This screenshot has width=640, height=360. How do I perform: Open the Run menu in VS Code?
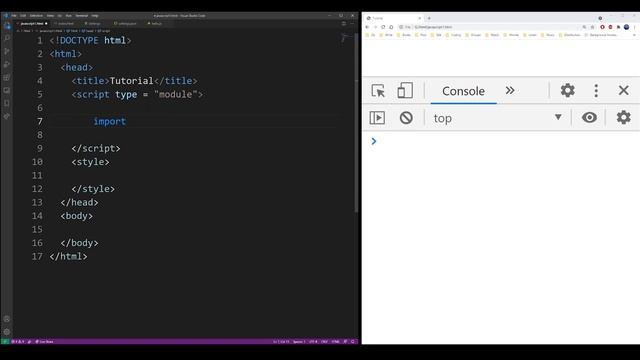[69, 16]
